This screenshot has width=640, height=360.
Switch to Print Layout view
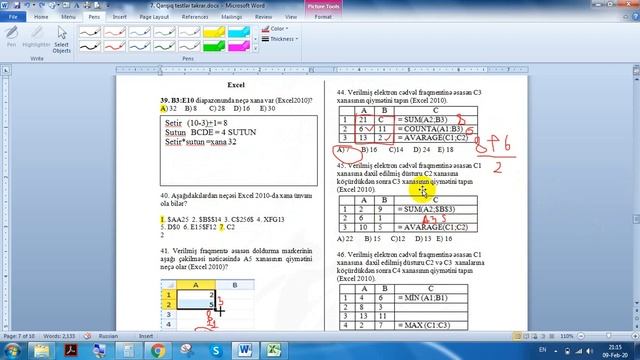(x=517, y=336)
